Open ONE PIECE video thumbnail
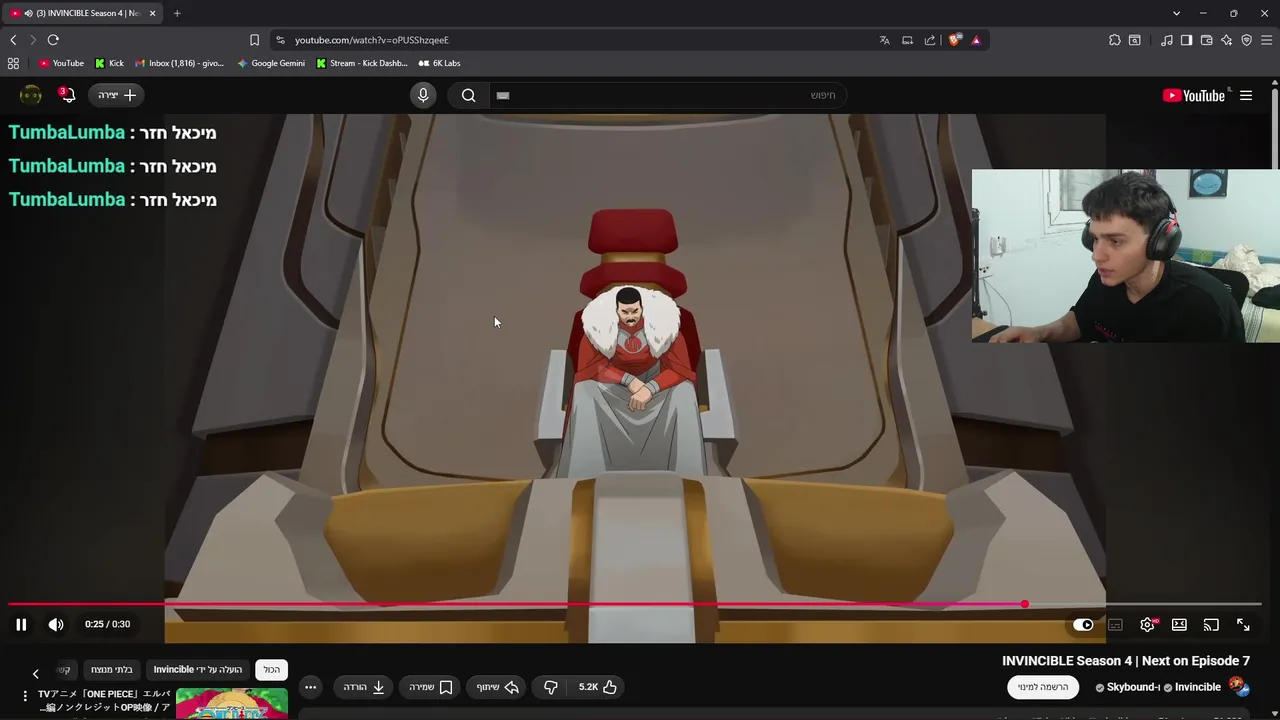 pos(232,703)
